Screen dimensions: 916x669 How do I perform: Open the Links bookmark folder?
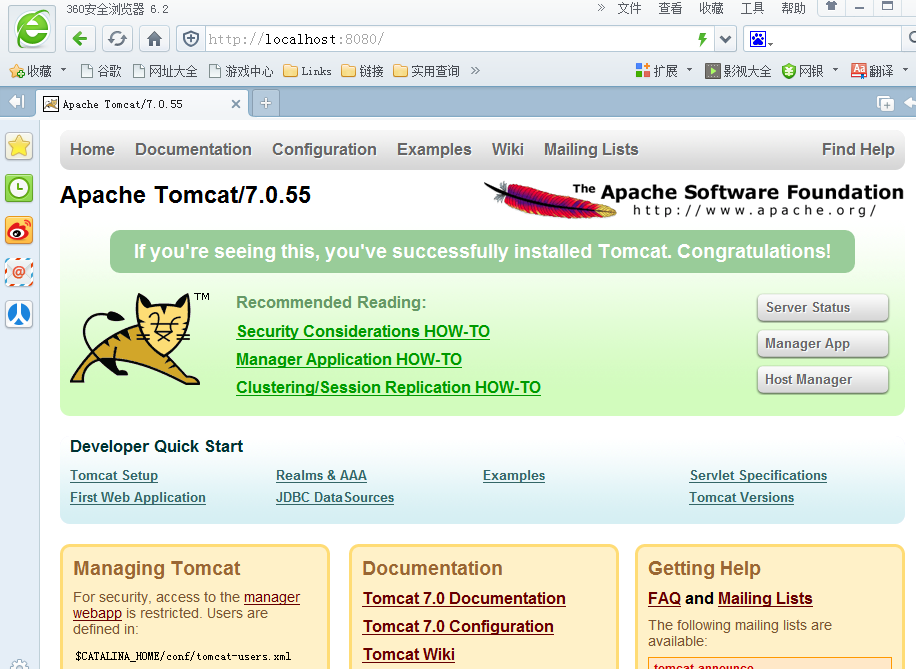coord(307,71)
